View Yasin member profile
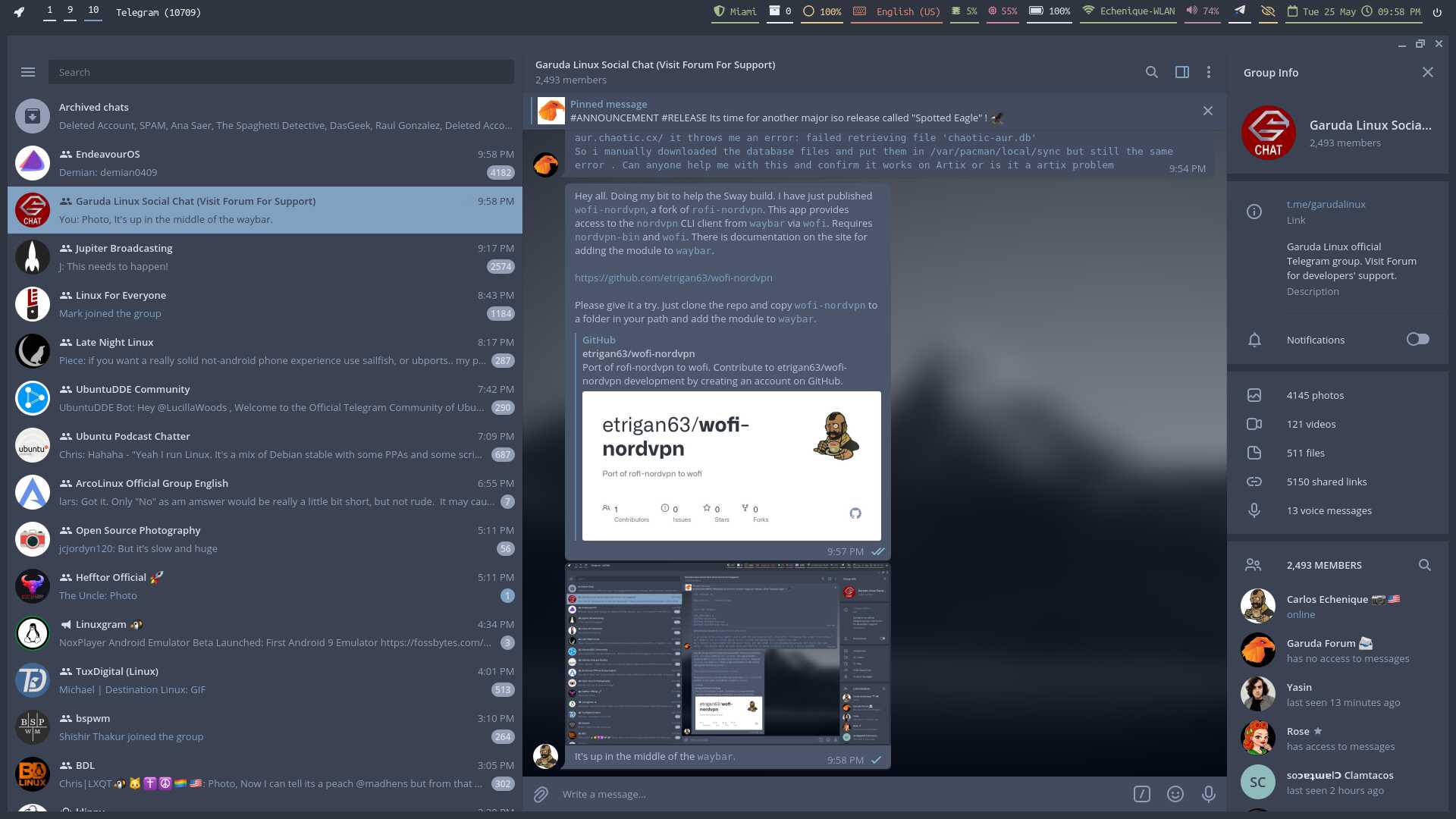The width and height of the screenshot is (1456, 819). [1338, 694]
